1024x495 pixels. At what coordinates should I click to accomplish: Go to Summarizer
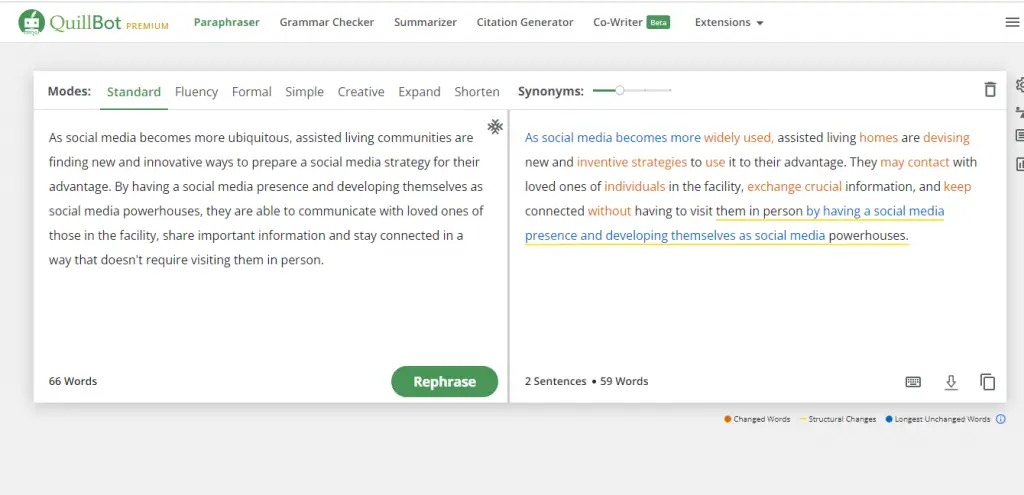pyautogui.click(x=425, y=22)
